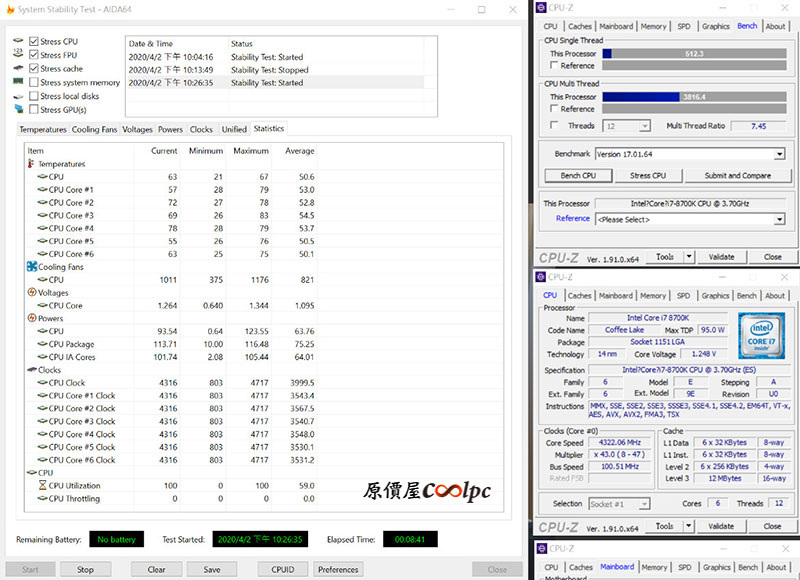Click the CPU Multi Thread Reference bar
The height and width of the screenshot is (580, 800).
tap(694, 109)
